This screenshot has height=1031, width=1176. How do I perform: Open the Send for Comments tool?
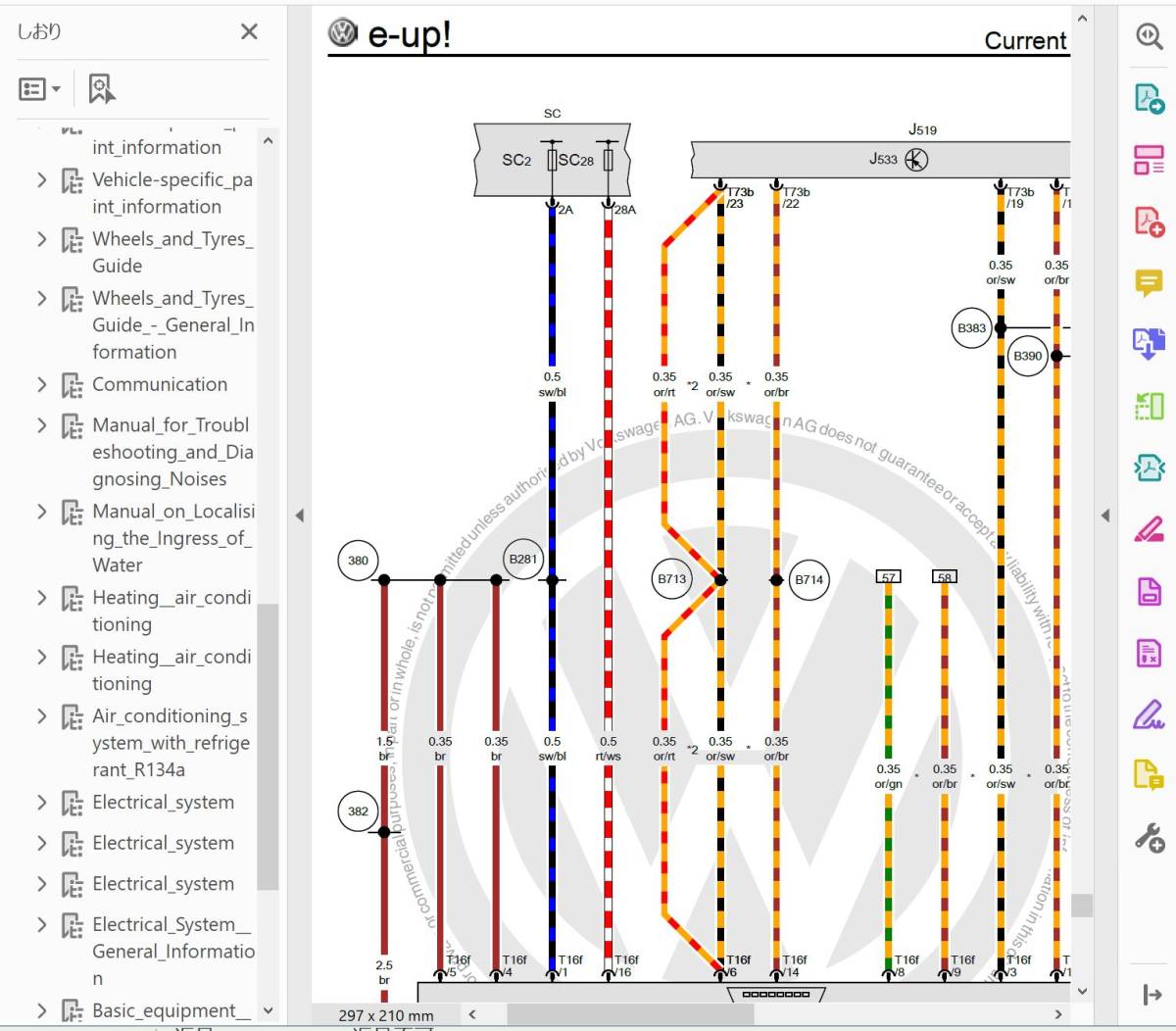(x=1149, y=775)
